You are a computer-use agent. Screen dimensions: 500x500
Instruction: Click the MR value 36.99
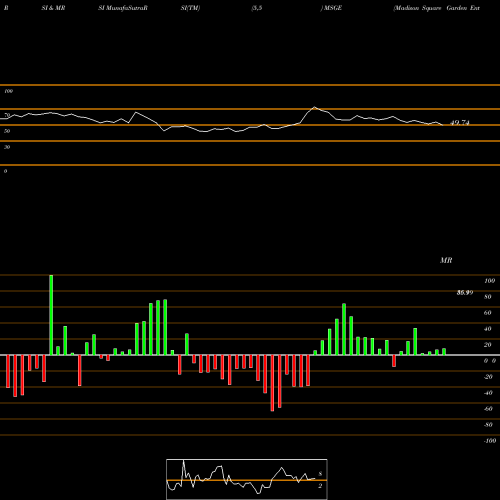tap(465, 293)
